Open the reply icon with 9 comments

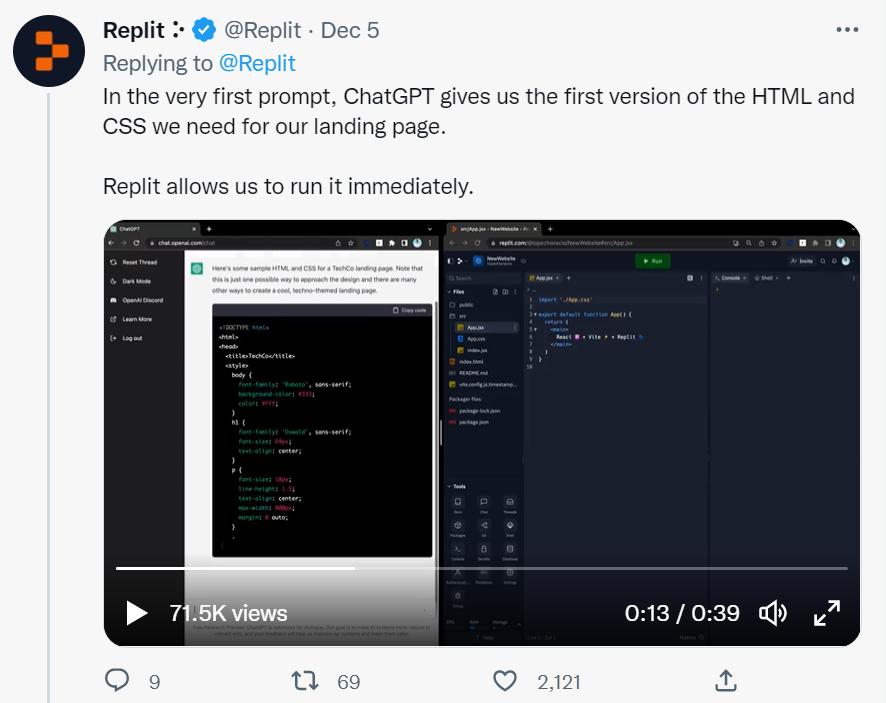coord(117,680)
